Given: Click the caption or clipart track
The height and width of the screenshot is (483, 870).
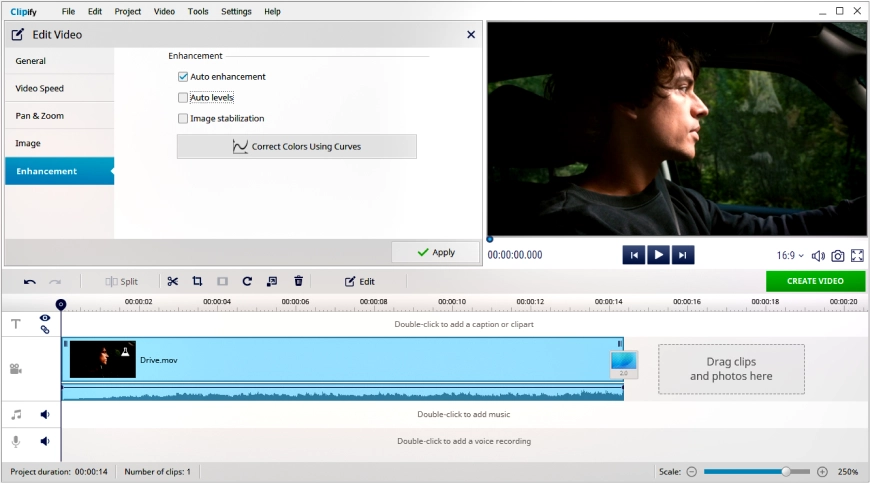Looking at the screenshot, I should pyautogui.click(x=464, y=324).
